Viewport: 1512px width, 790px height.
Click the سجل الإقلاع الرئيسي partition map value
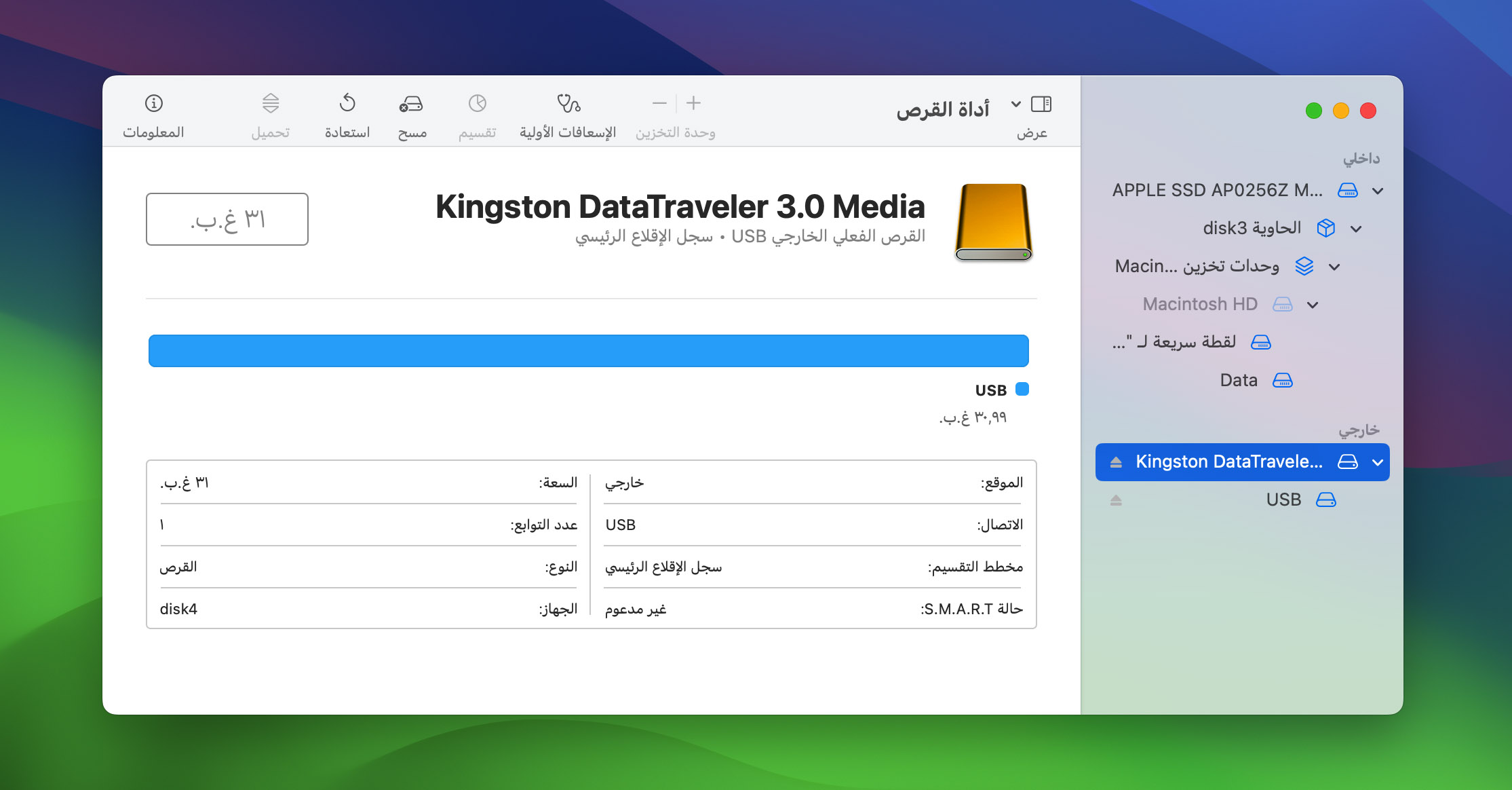coord(663,567)
